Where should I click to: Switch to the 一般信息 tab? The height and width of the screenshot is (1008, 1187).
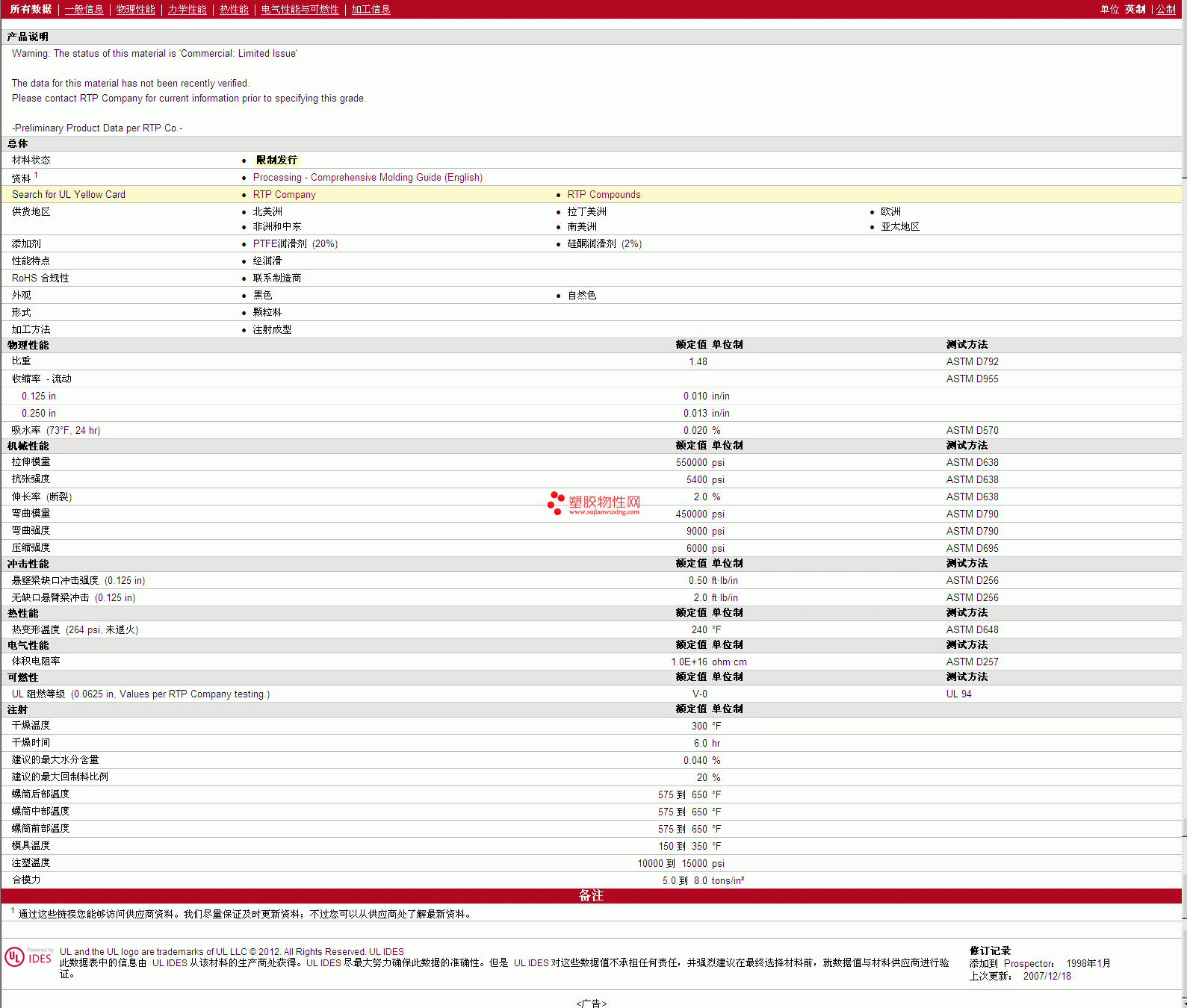tap(84, 9)
